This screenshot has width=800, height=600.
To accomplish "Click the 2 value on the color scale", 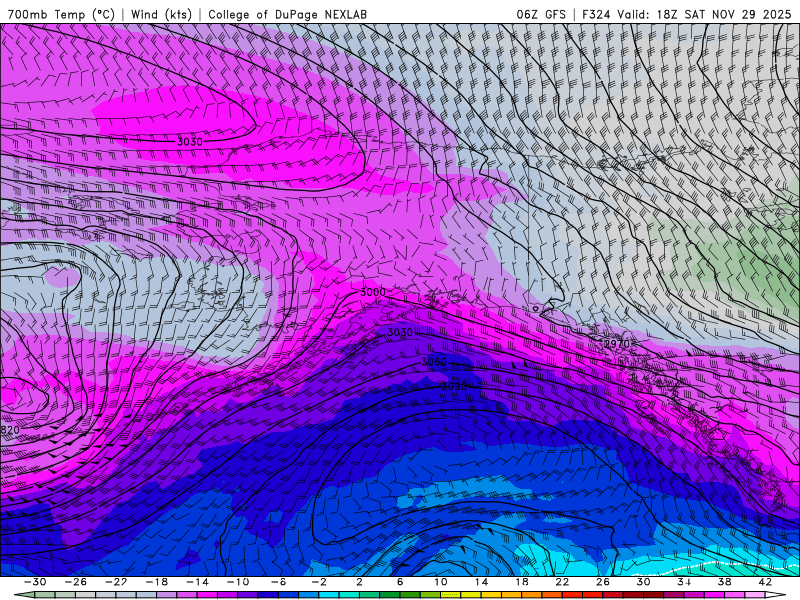I will pos(359,582).
